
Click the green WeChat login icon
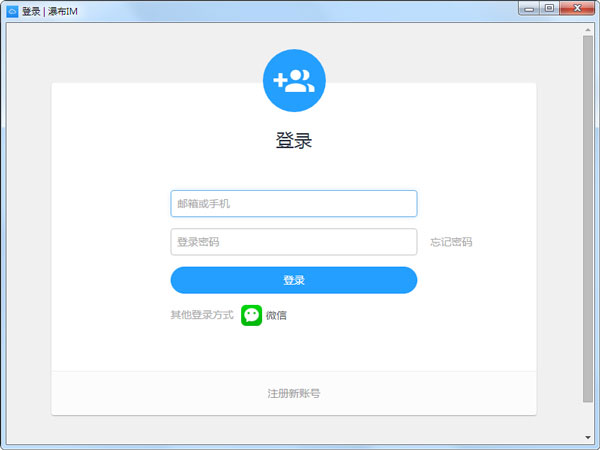coord(252,315)
